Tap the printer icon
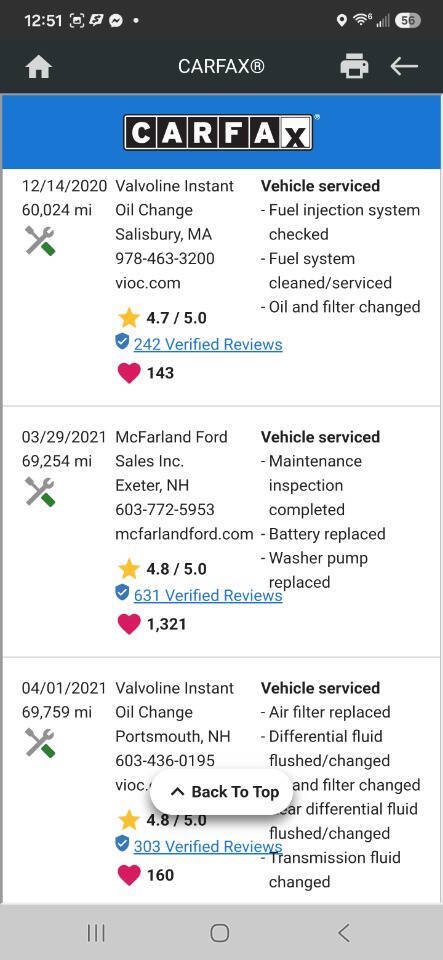 pyautogui.click(x=354, y=66)
